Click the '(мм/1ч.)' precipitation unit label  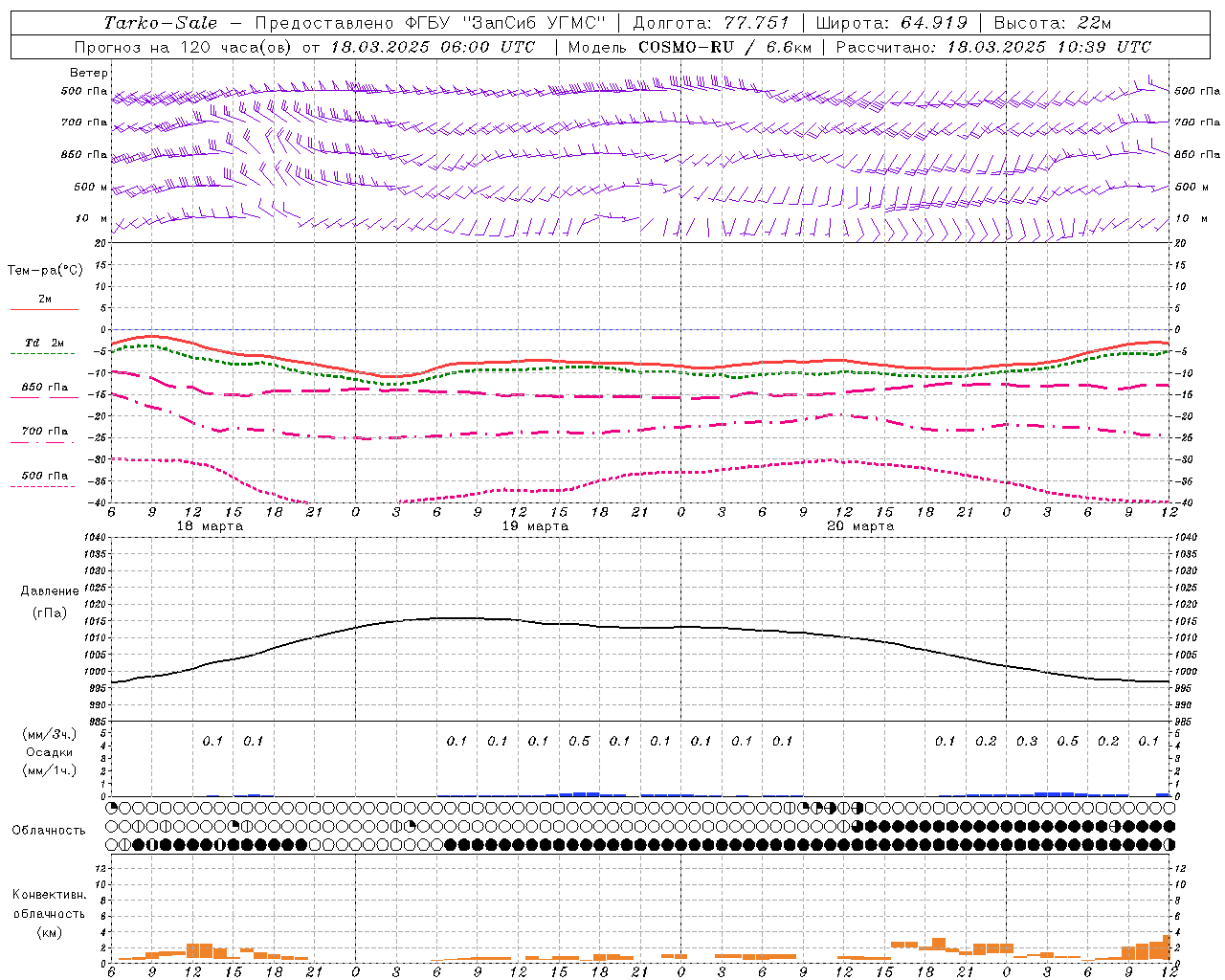click(50, 770)
